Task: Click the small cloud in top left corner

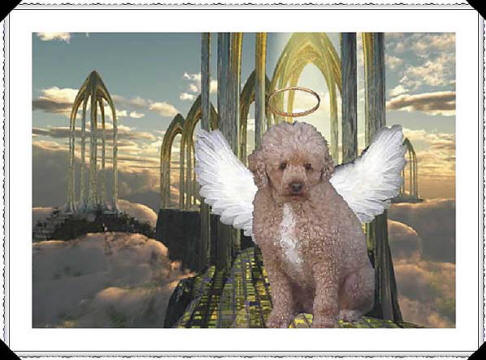Action: [x=53, y=37]
